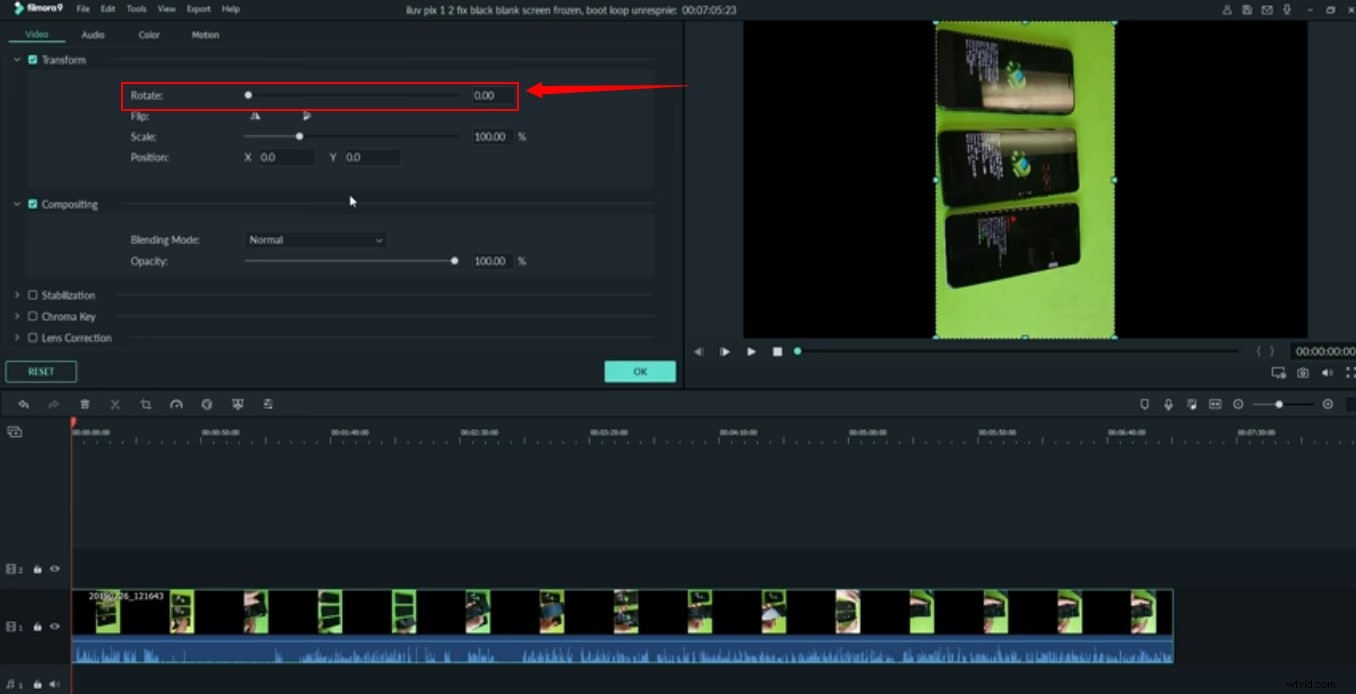
Task: Click the Undo arrow icon
Action: pyautogui.click(x=25, y=404)
